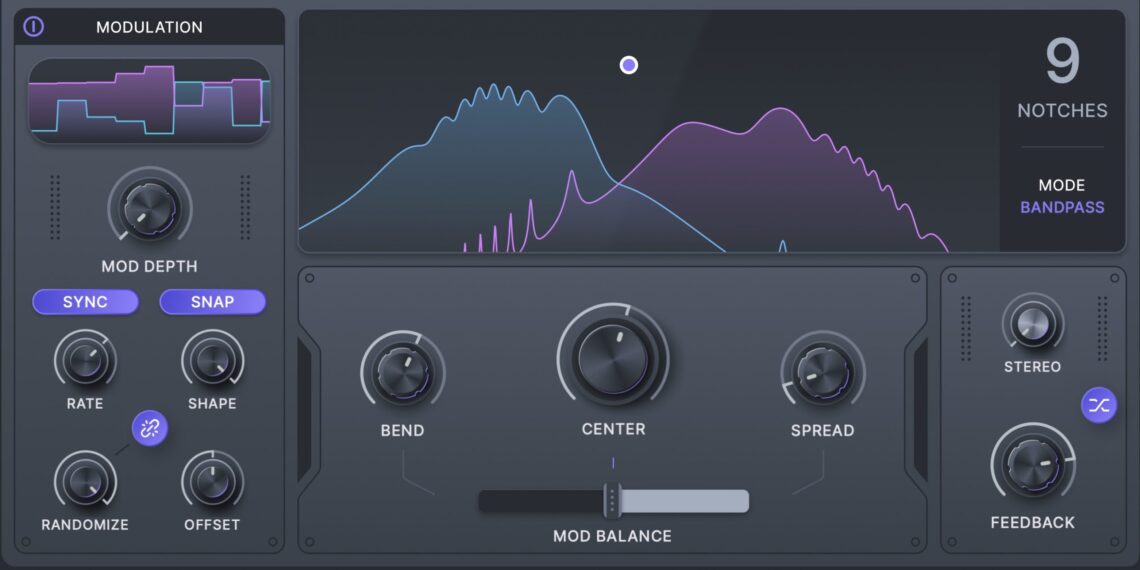Click the RATE knob
Image resolution: width=1140 pixels, height=570 pixels.
(85, 360)
